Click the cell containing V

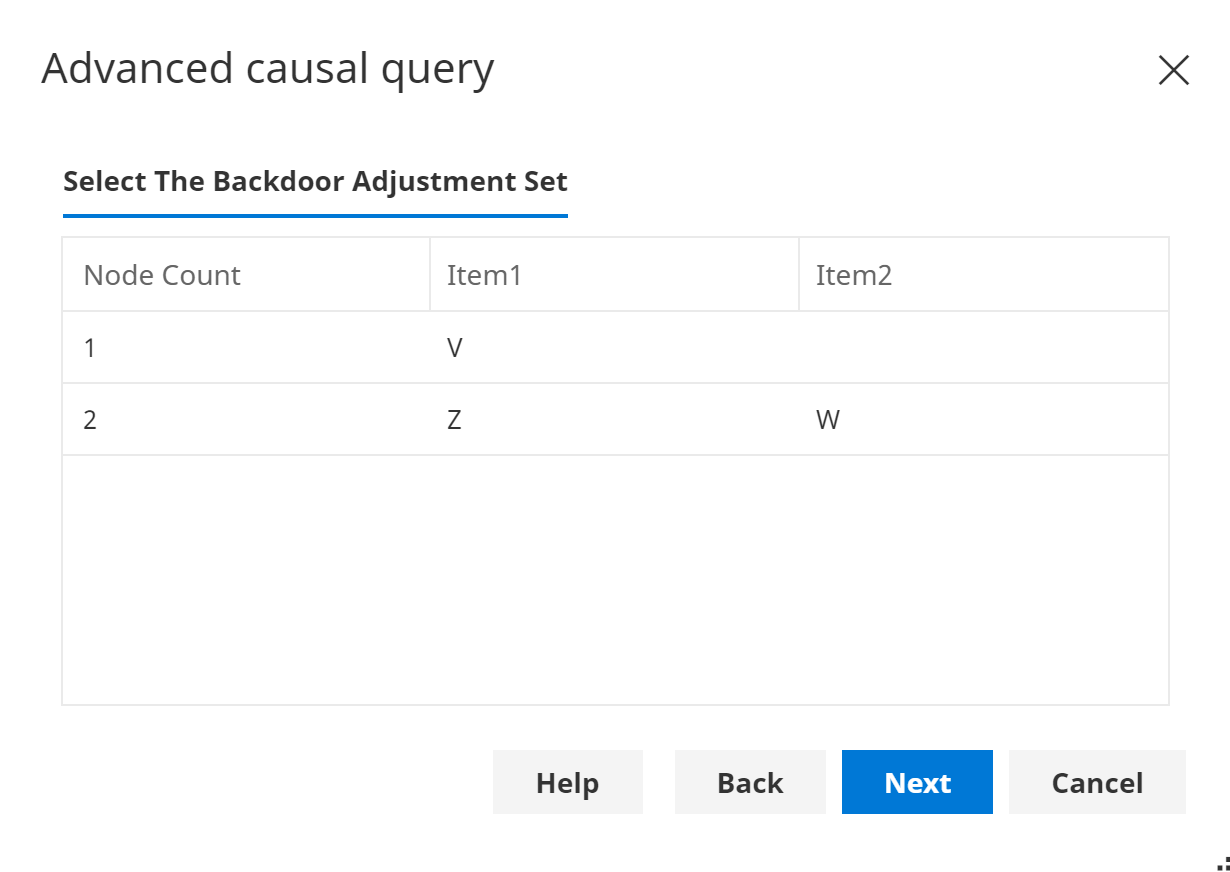click(x=453, y=347)
